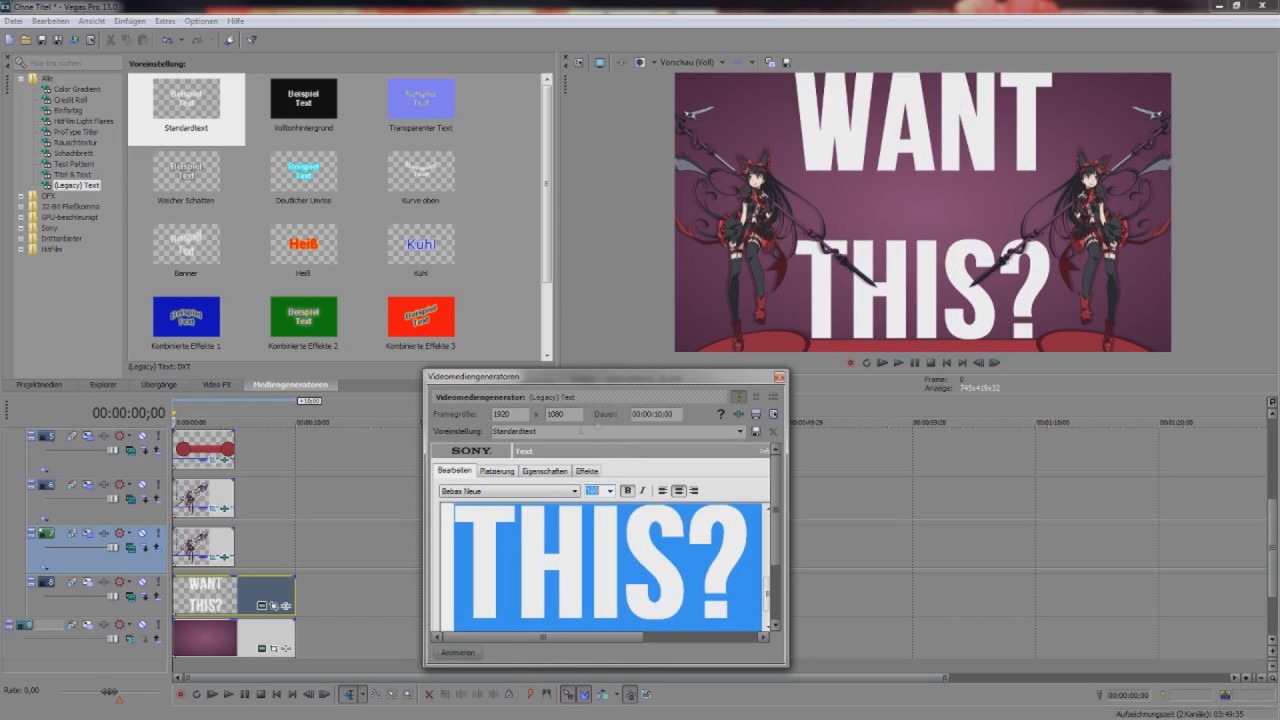Screen dimensions: 1280x720
Task: Switch to the Eigenschaften tab
Action: [545, 471]
